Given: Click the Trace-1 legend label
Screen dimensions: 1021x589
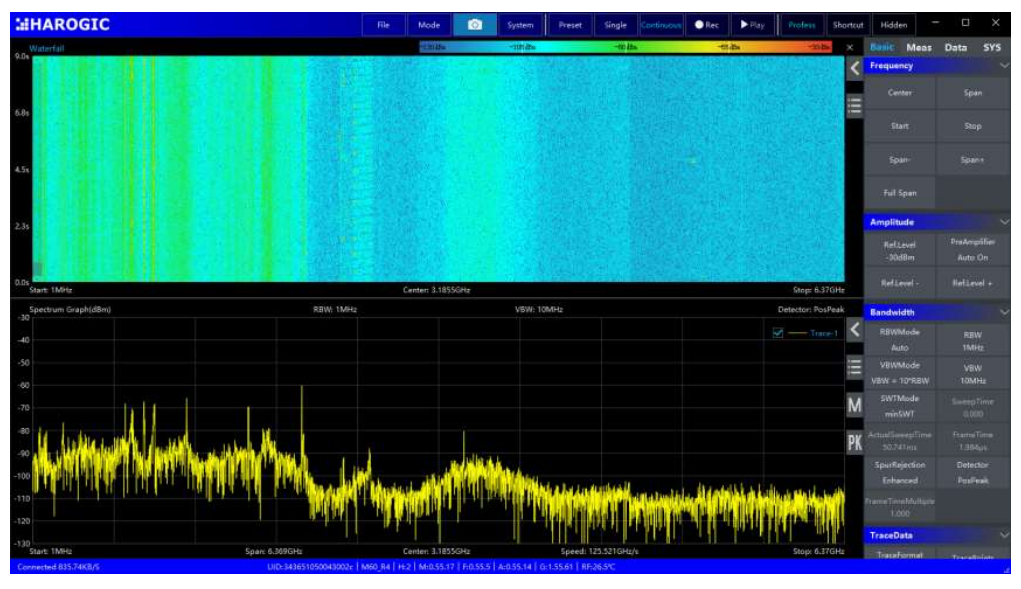Looking at the screenshot, I should (x=824, y=333).
